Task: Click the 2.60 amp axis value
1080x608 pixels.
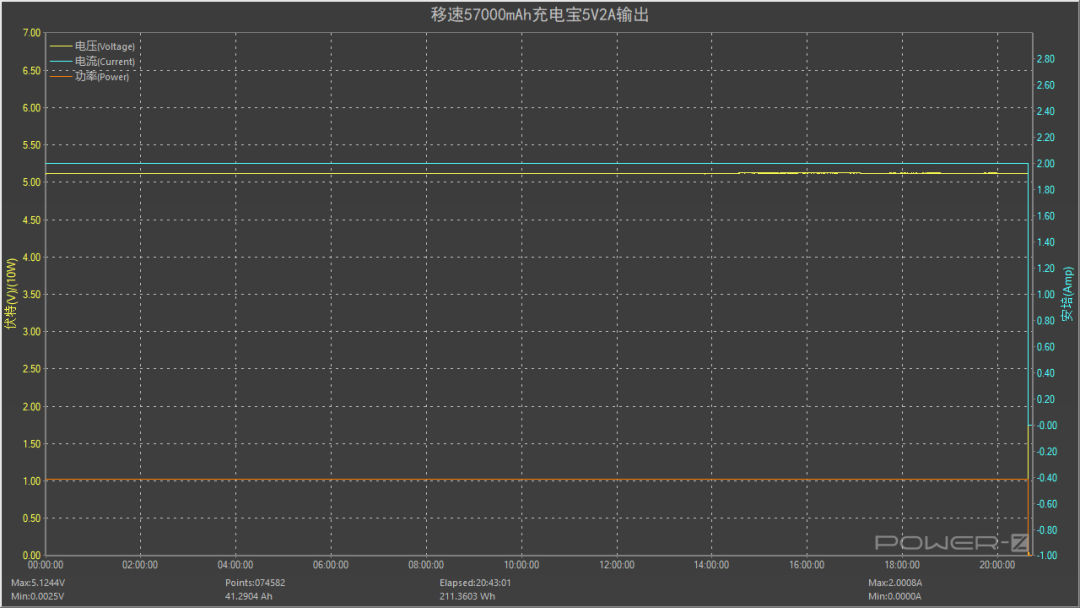Action: point(1046,85)
